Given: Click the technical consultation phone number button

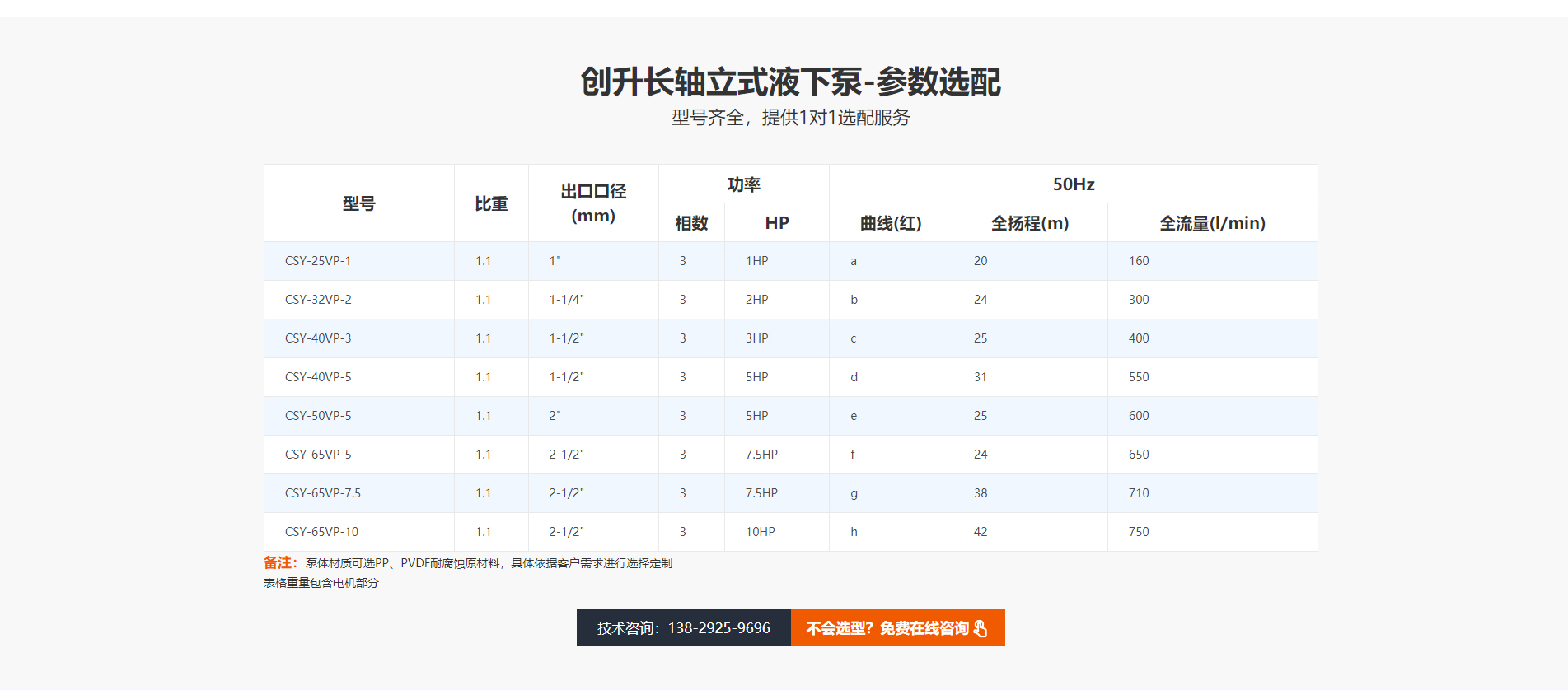Looking at the screenshot, I should 683,628.
